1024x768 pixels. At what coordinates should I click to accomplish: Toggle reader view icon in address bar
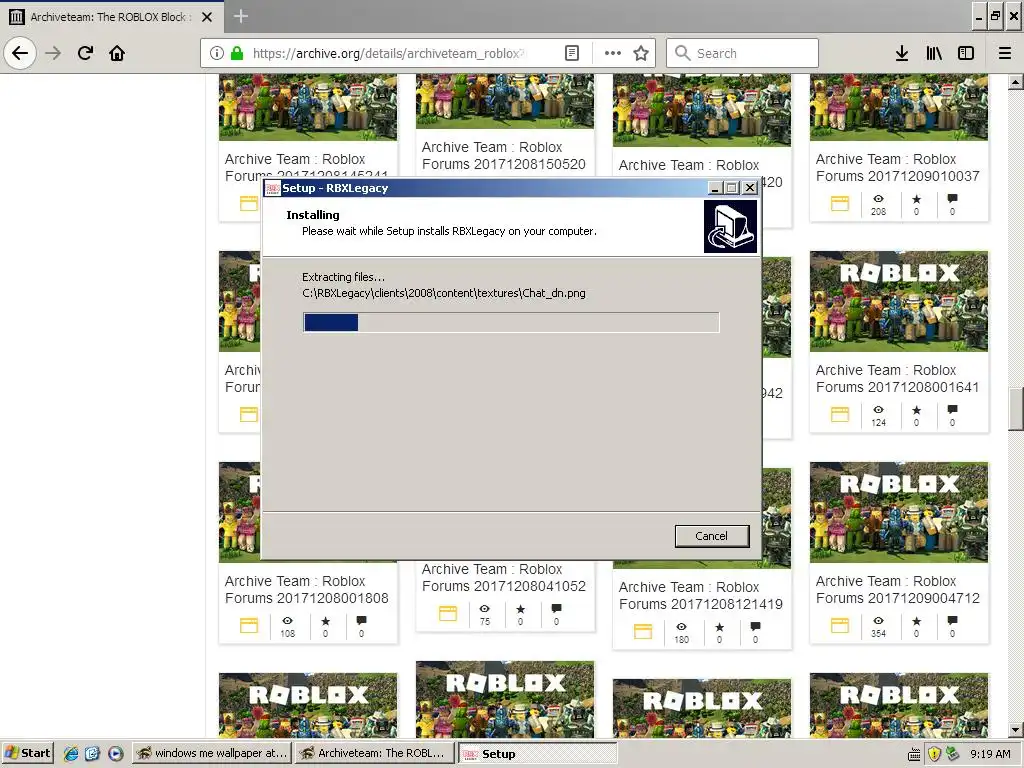pyautogui.click(x=571, y=53)
